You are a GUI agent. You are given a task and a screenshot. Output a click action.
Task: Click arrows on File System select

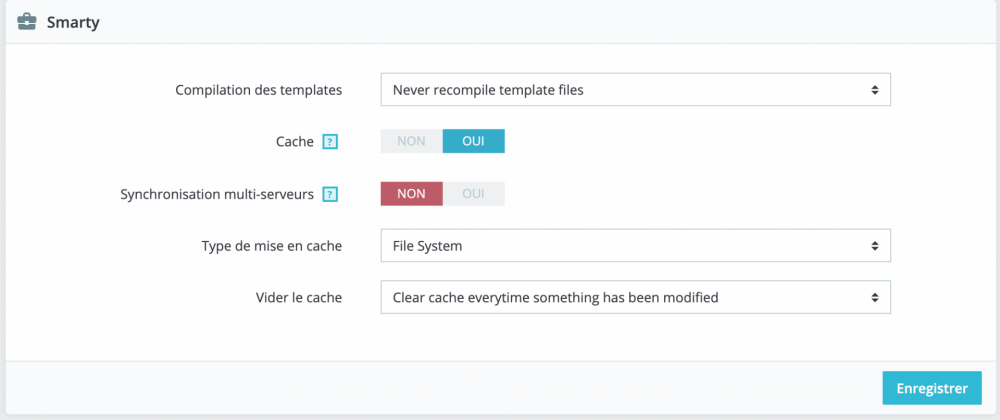click(874, 245)
